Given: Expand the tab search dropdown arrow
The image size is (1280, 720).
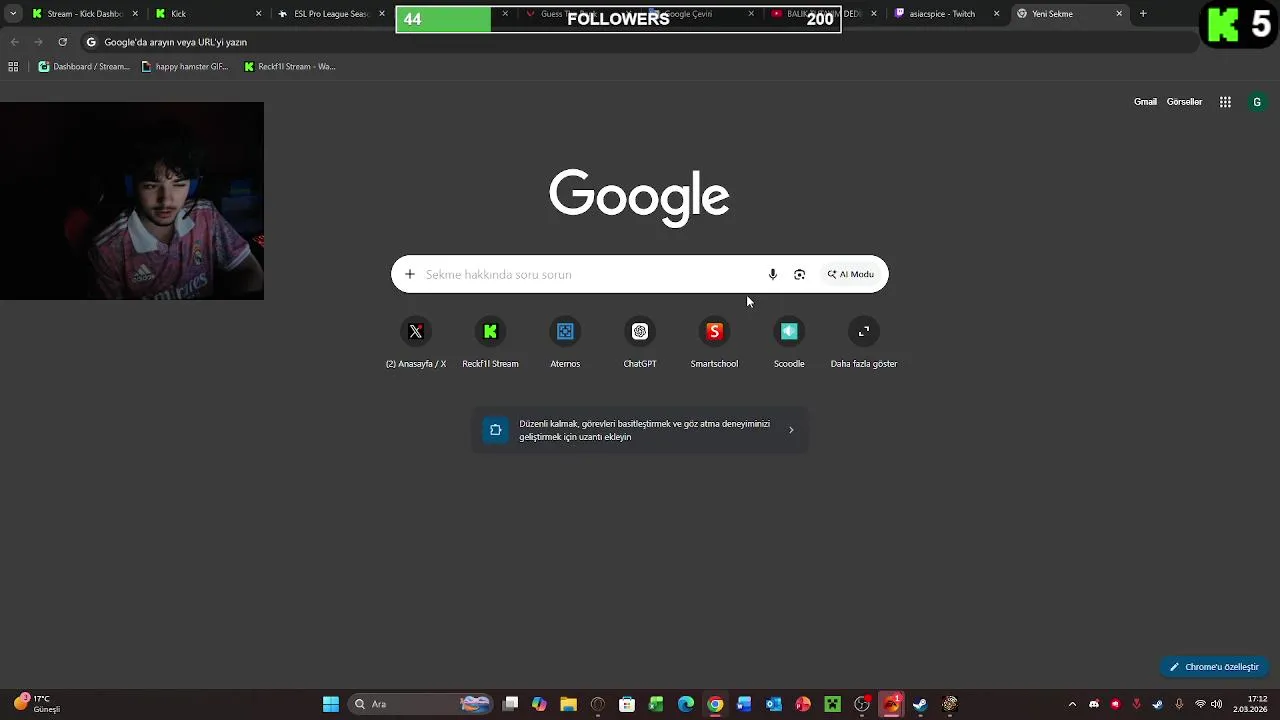Looking at the screenshot, I should (x=13, y=14).
